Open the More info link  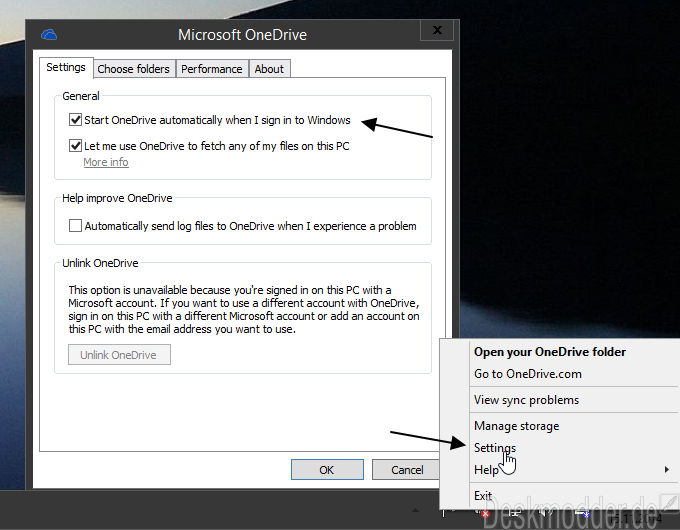coord(105,162)
